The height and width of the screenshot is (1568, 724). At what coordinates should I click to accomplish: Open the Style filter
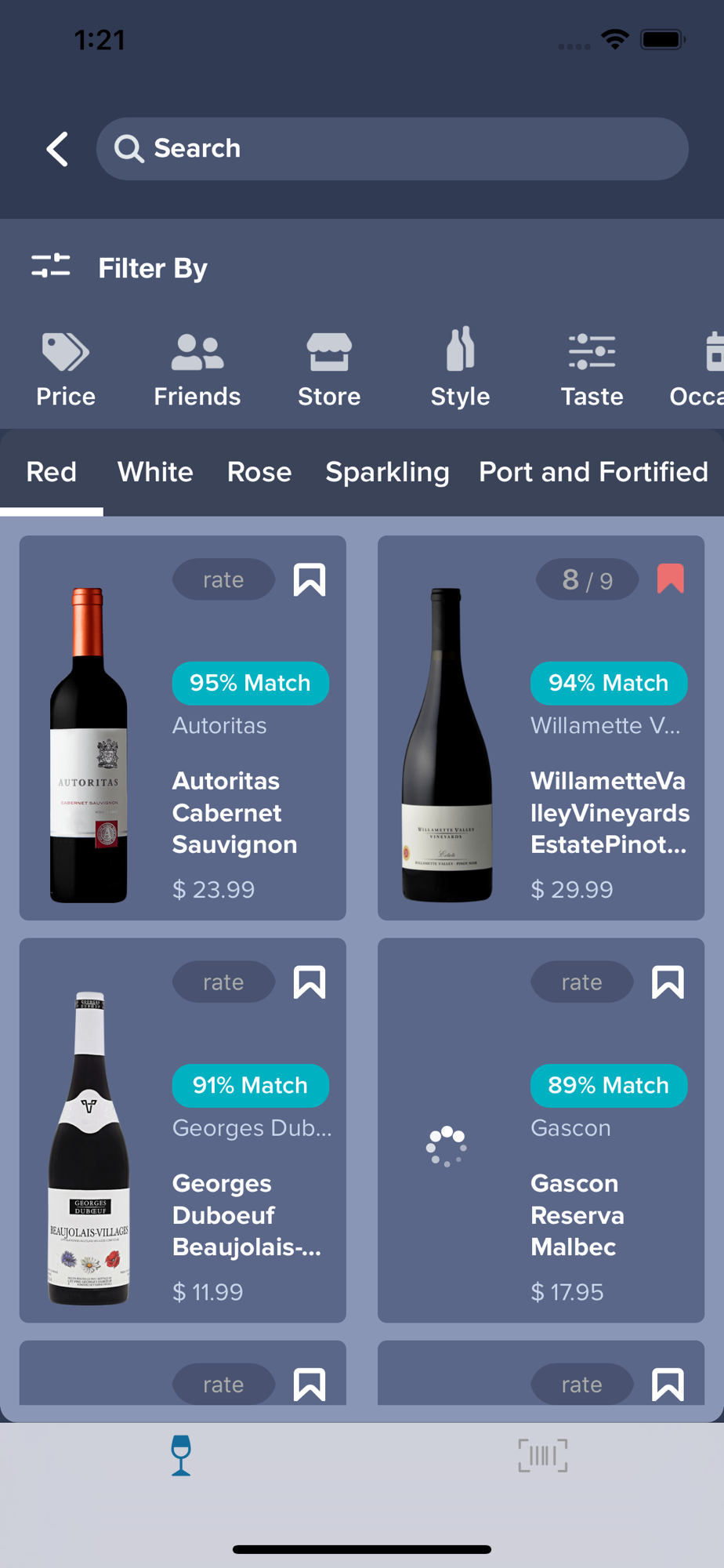[x=460, y=369]
